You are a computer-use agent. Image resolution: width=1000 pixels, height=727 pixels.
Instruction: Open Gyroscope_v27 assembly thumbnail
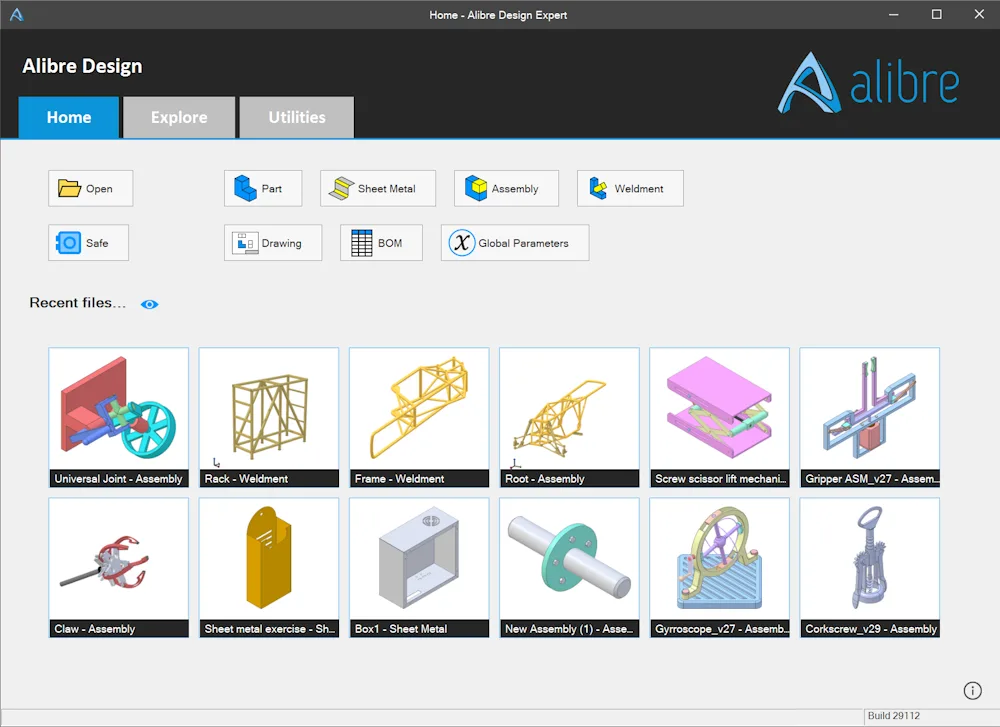719,568
